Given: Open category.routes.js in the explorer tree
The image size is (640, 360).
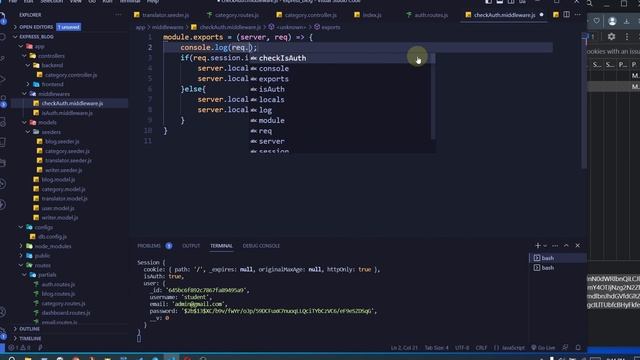Looking at the screenshot, I should (63, 303).
